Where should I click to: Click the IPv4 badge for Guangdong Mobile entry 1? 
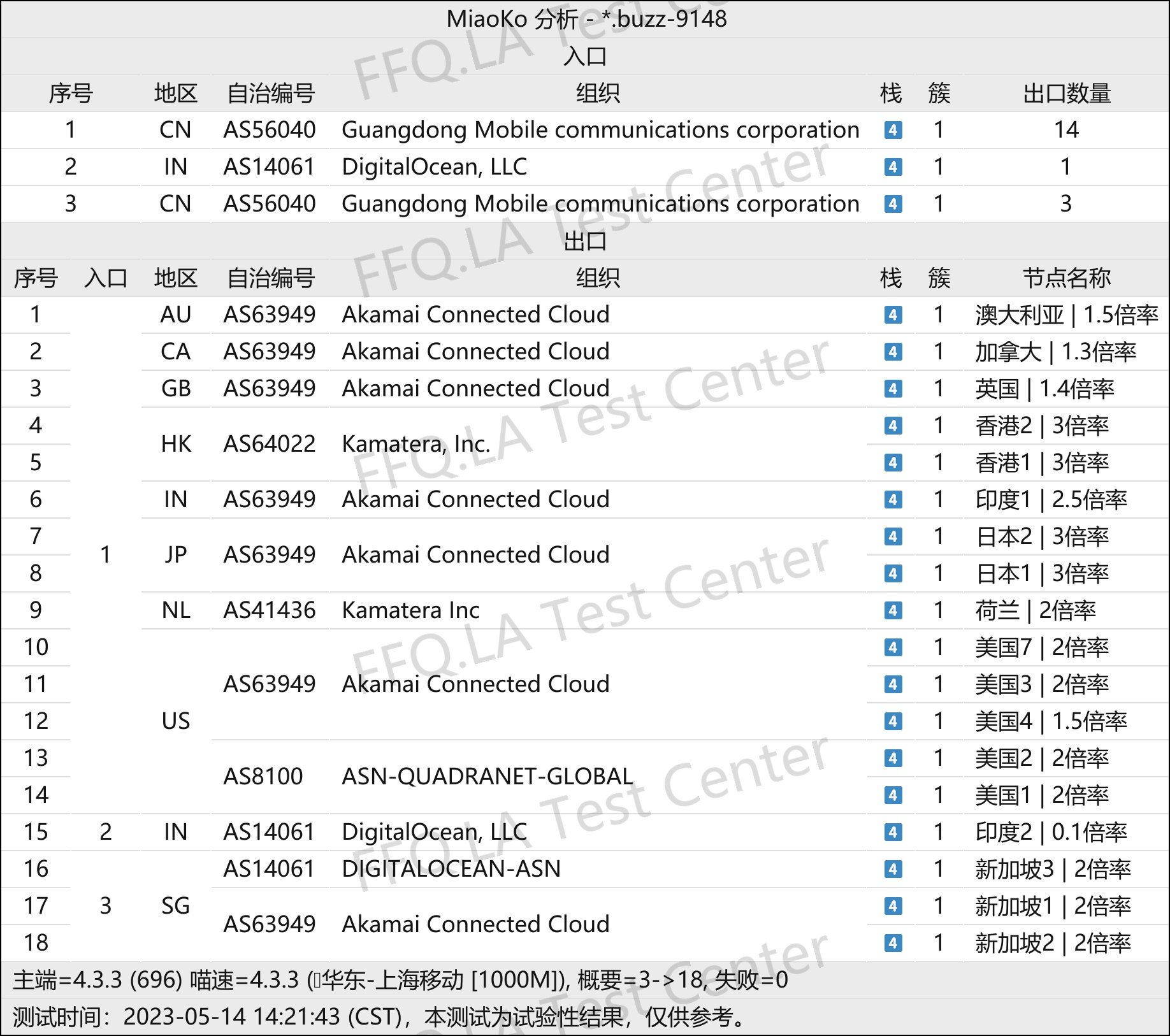[x=893, y=130]
